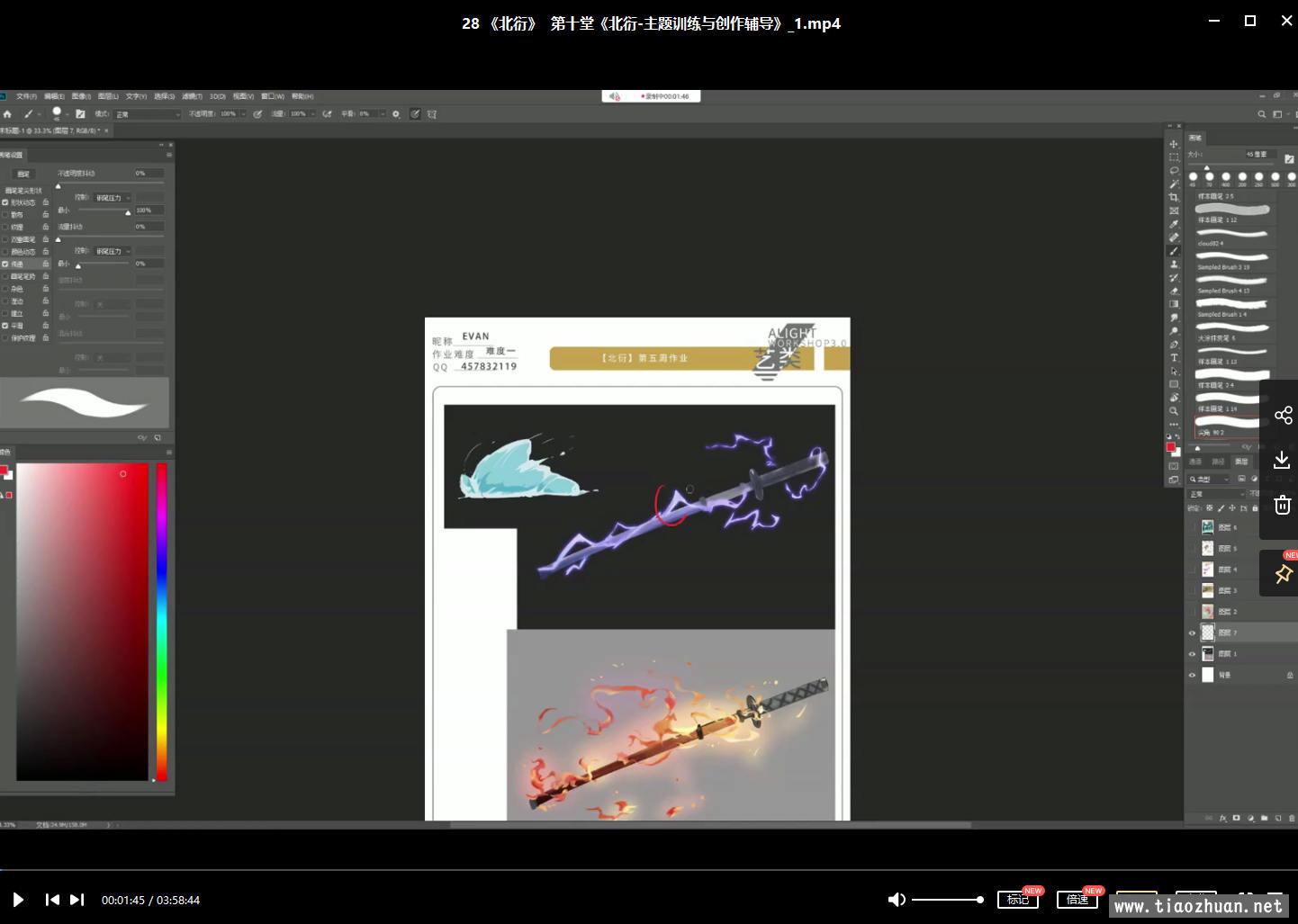This screenshot has height=924, width=1298.
Task: Select the Zoom tool in toolbox
Action: pyautogui.click(x=1174, y=411)
